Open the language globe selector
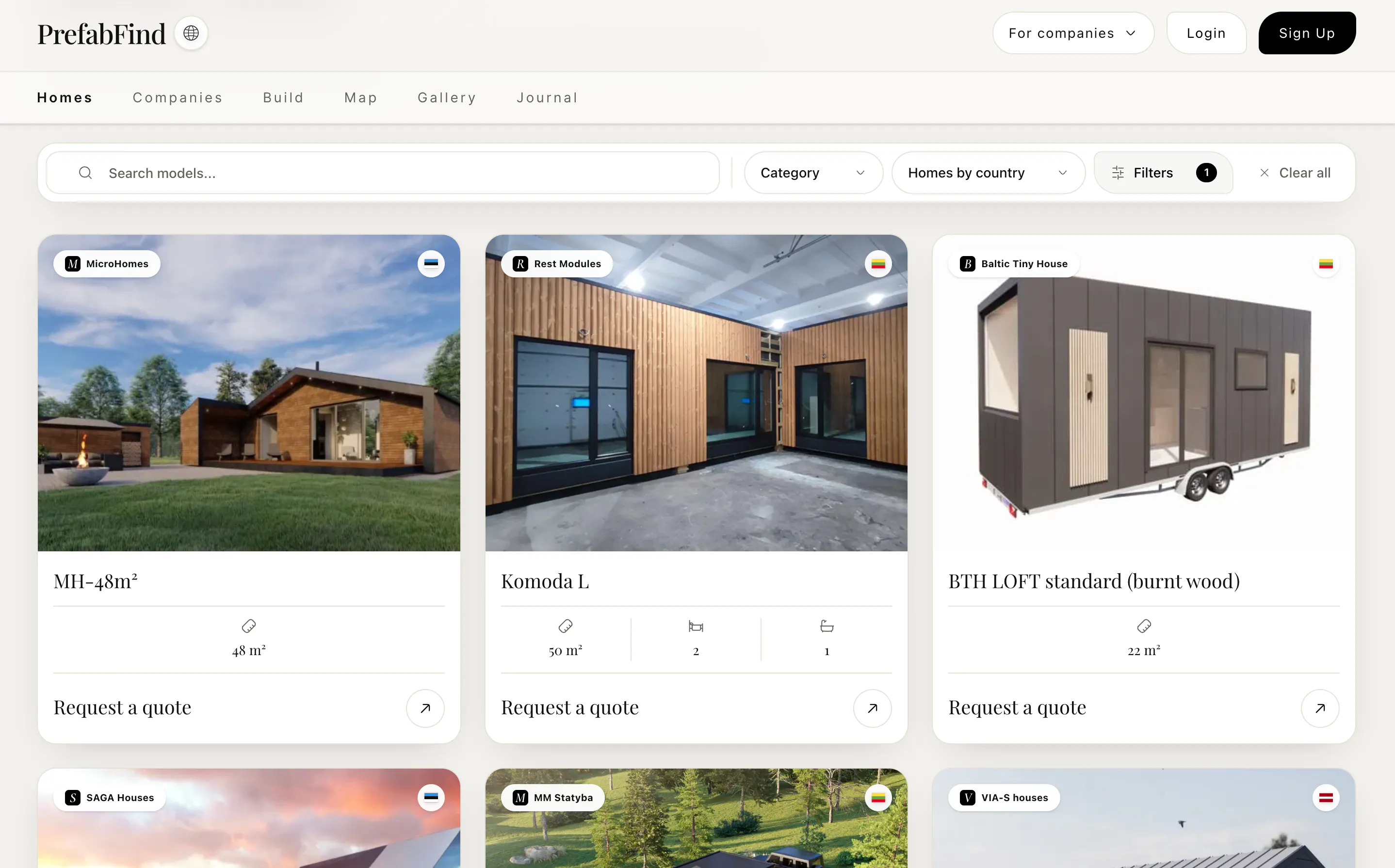This screenshot has width=1395, height=868. coord(191,33)
